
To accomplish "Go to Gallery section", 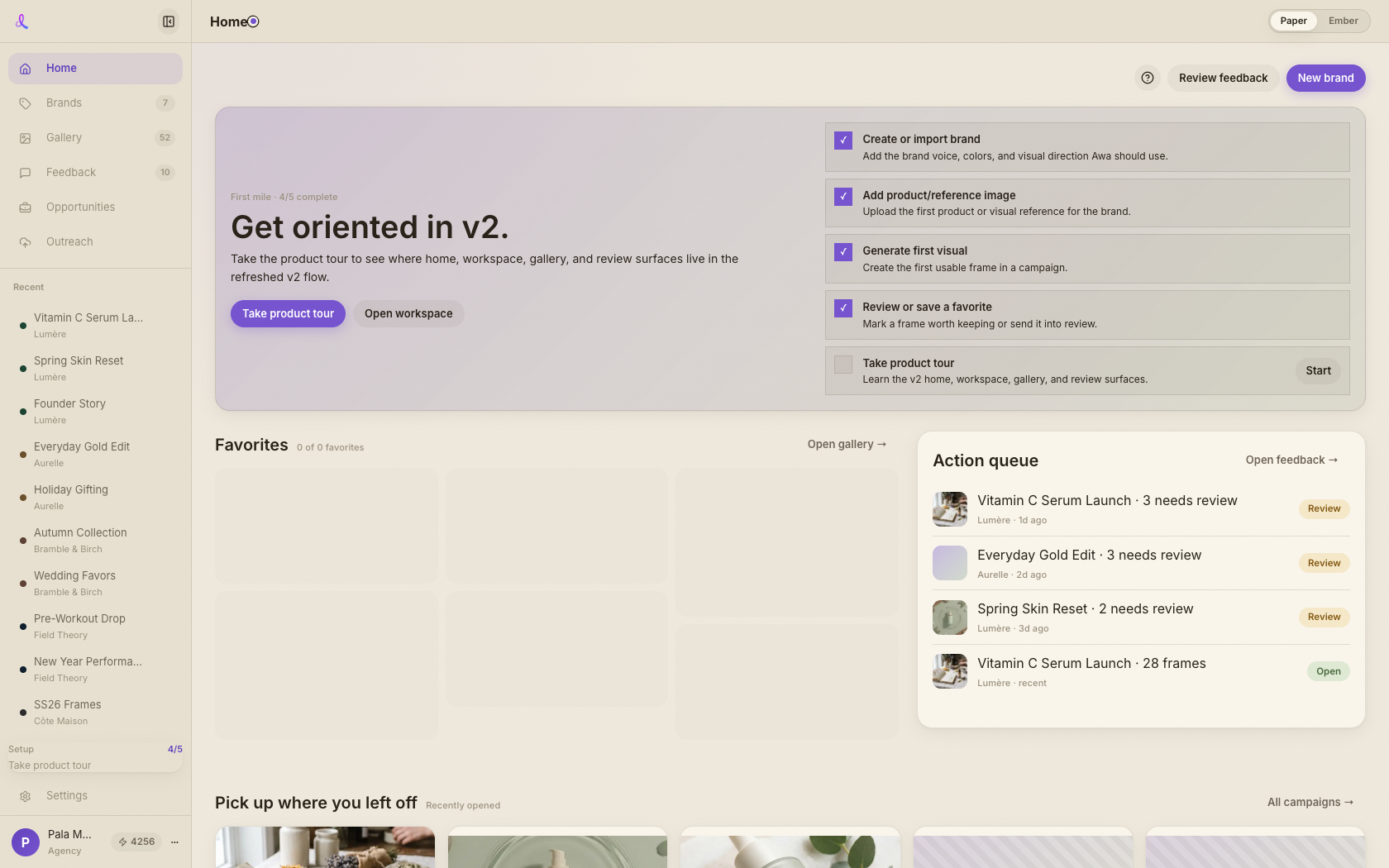I will click(x=95, y=138).
